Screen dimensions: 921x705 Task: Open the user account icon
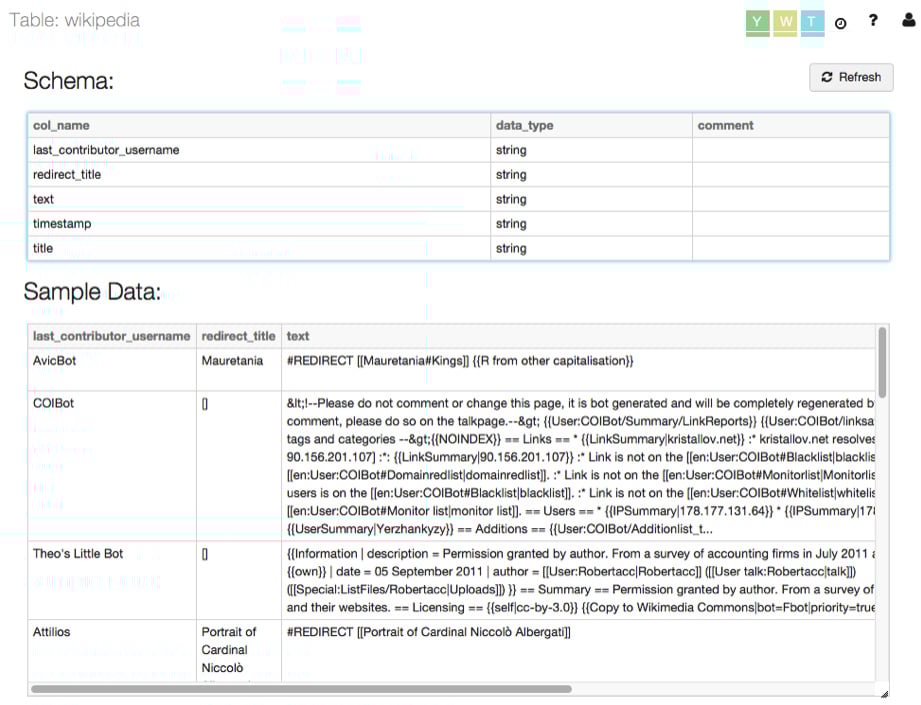[909, 21]
